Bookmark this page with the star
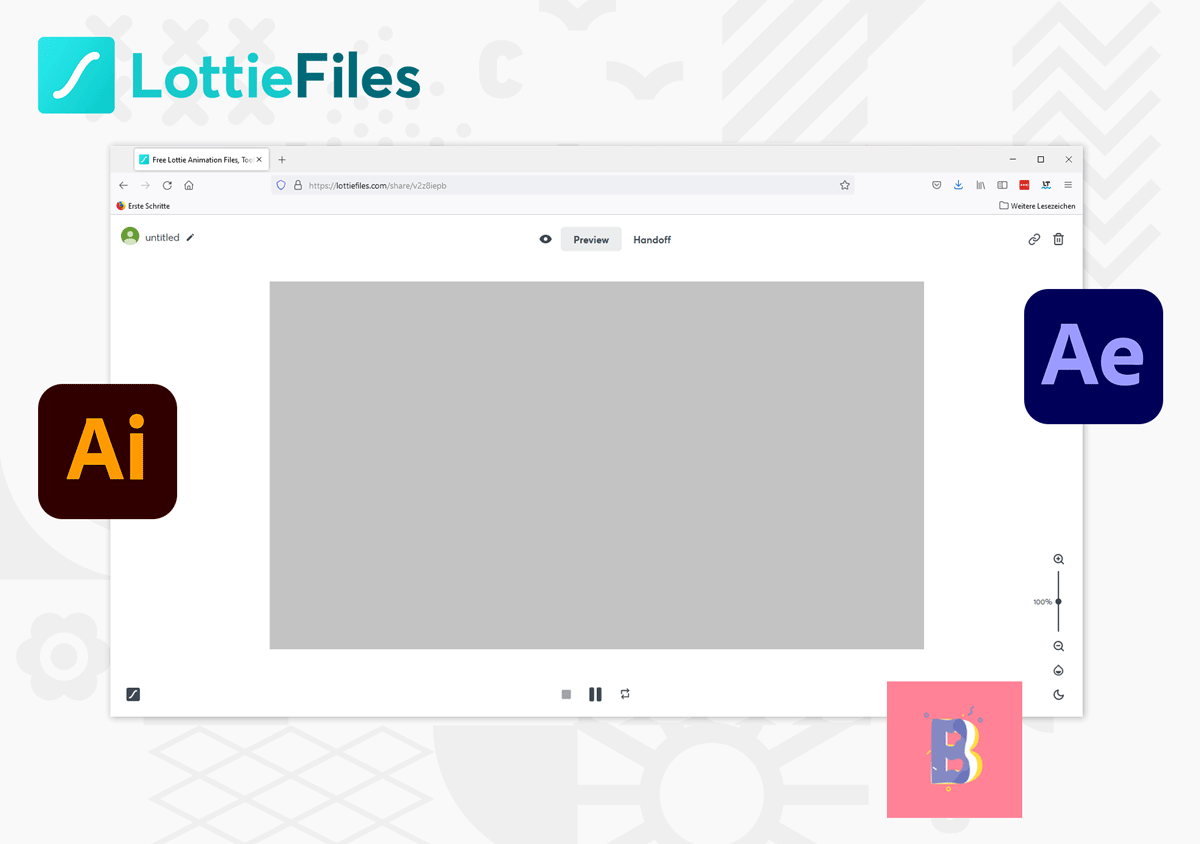 click(845, 185)
